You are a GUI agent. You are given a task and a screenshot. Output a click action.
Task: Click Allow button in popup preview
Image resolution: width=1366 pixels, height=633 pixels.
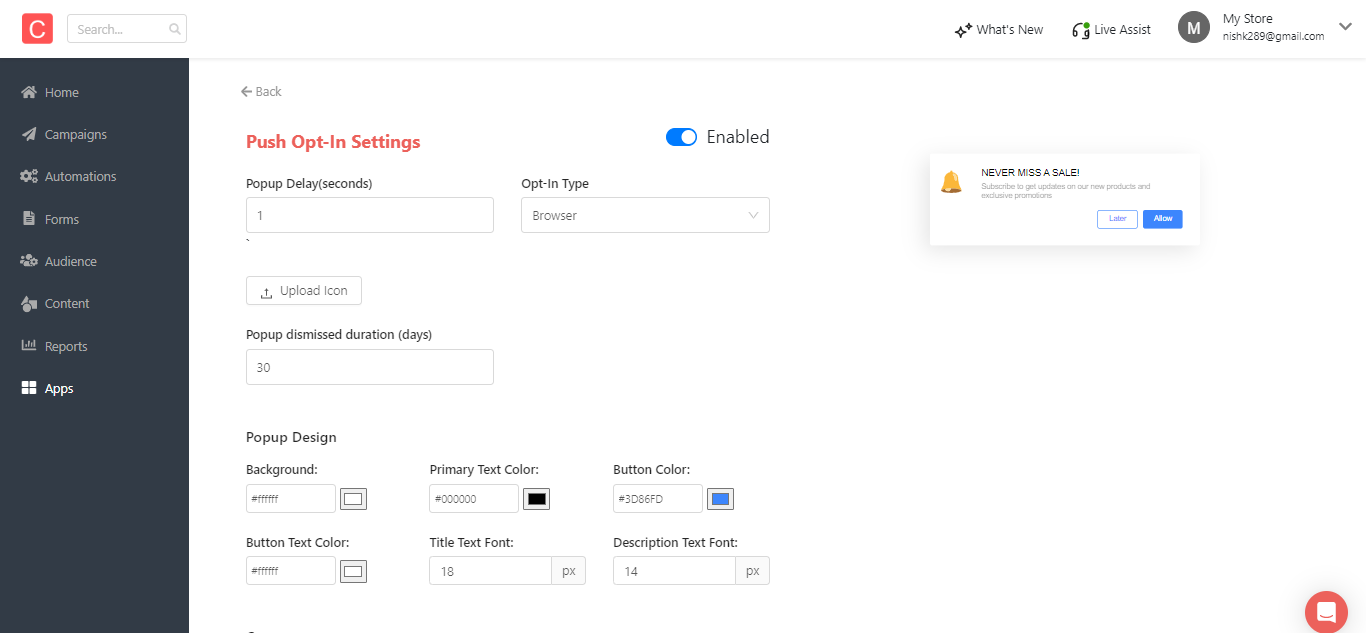click(1163, 219)
